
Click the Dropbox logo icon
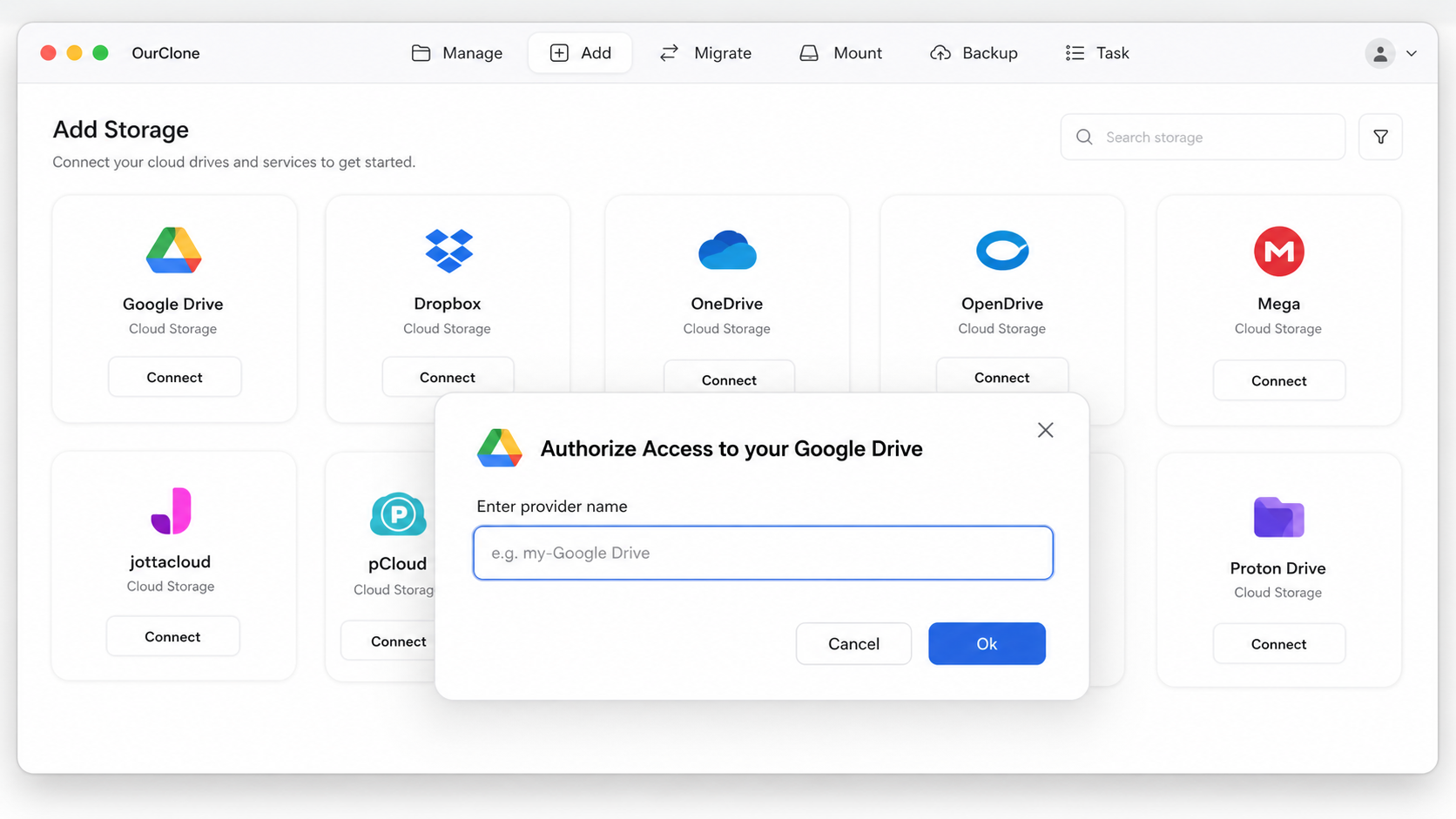[x=448, y=251]
